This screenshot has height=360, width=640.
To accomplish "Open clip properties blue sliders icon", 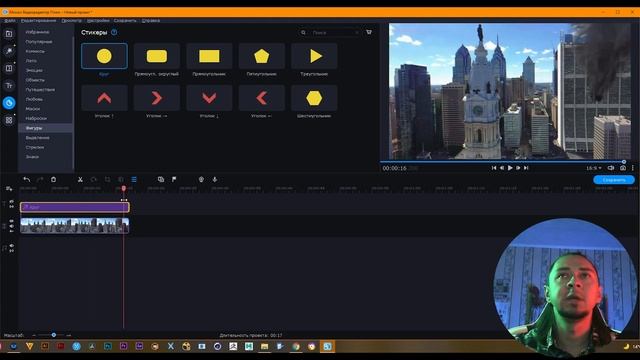I will click(134, 180).
